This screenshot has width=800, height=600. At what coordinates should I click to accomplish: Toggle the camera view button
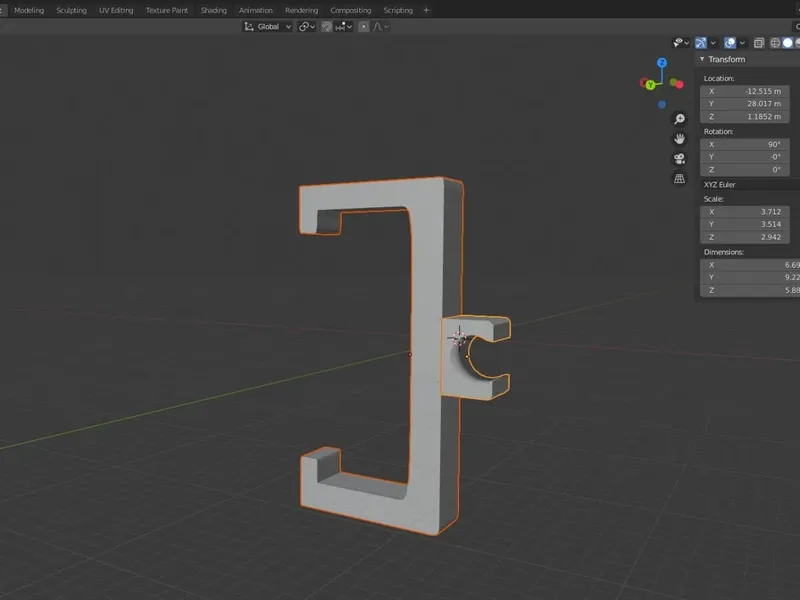pyautogui.click(x=679, y=159)
